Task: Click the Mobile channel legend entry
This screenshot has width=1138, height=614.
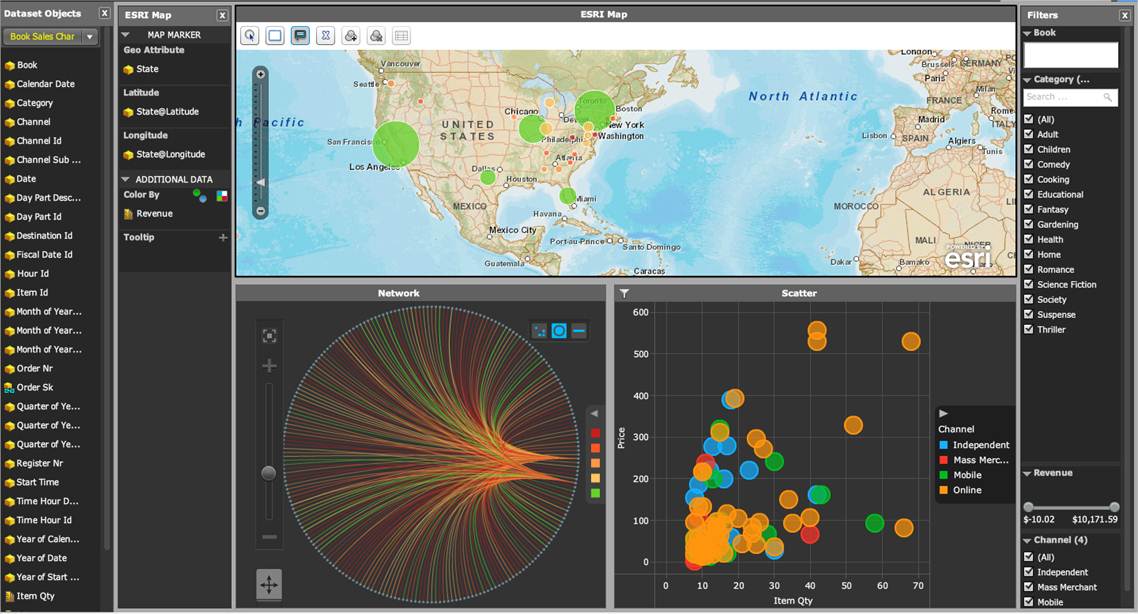Action: 961,475
